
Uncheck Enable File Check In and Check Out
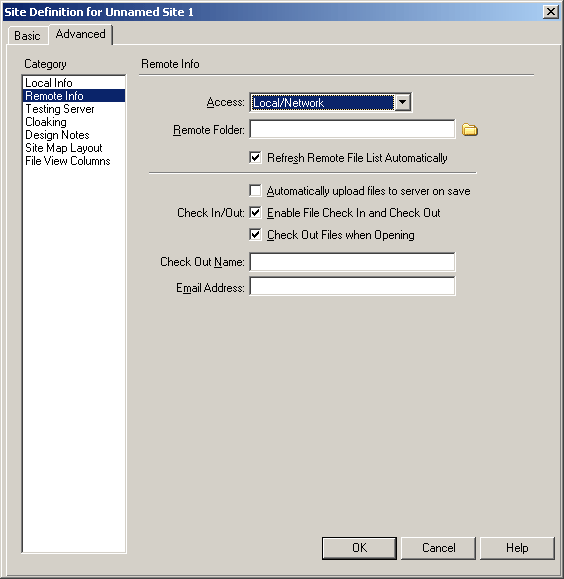click(x=255, y=213)
